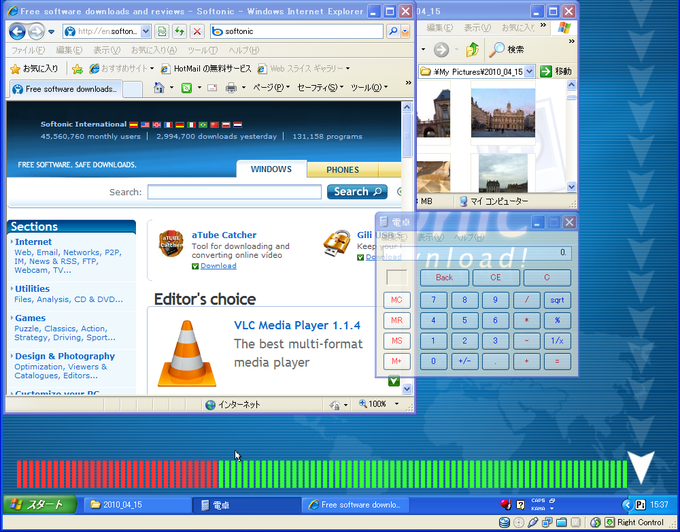This screenshot has height=532, width=680.
Task: Click the IE page vertical scrollbar thumb
Action: 407,135
